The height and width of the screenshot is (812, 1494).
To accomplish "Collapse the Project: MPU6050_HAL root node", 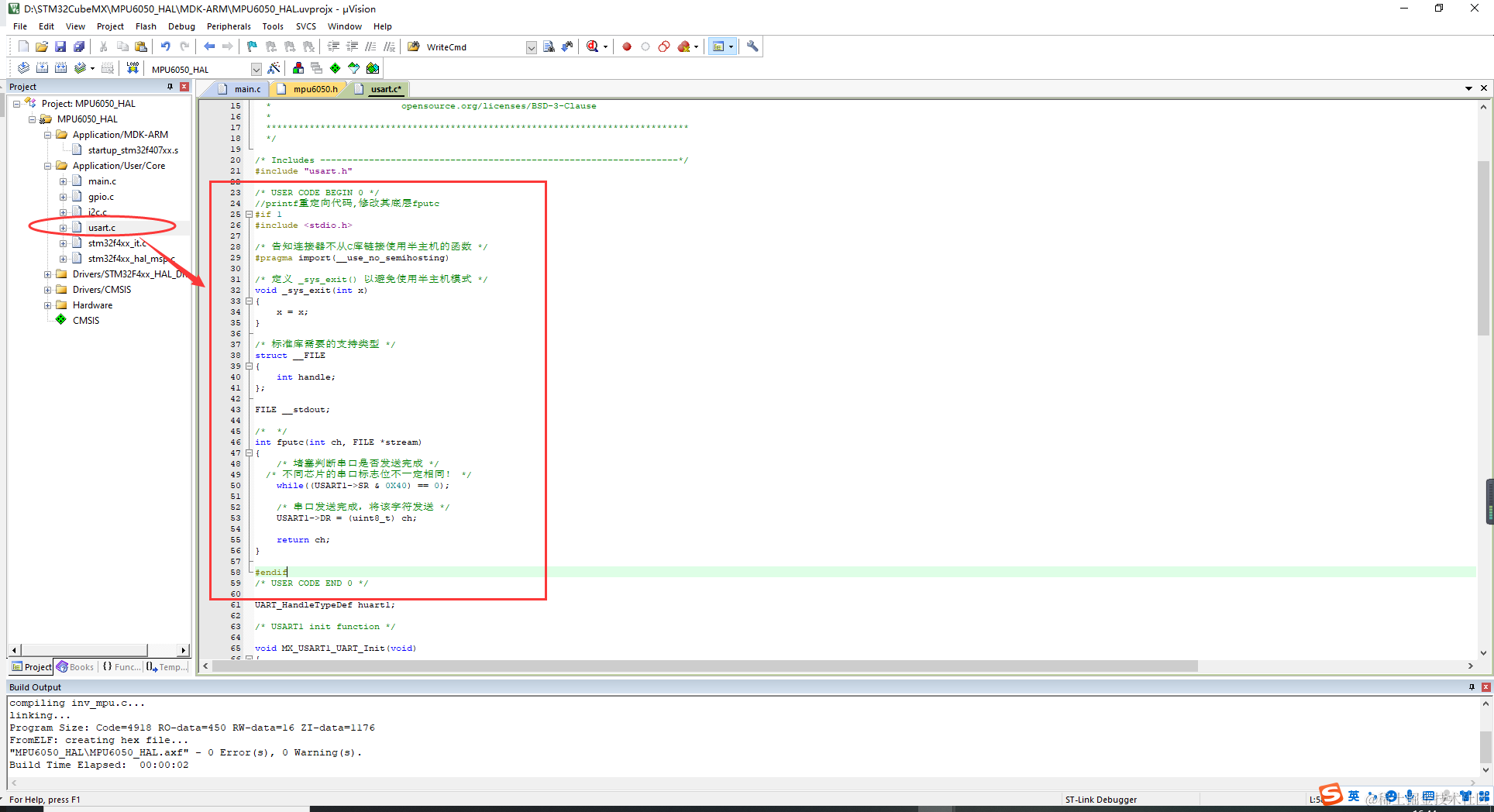I will [16, 103].
